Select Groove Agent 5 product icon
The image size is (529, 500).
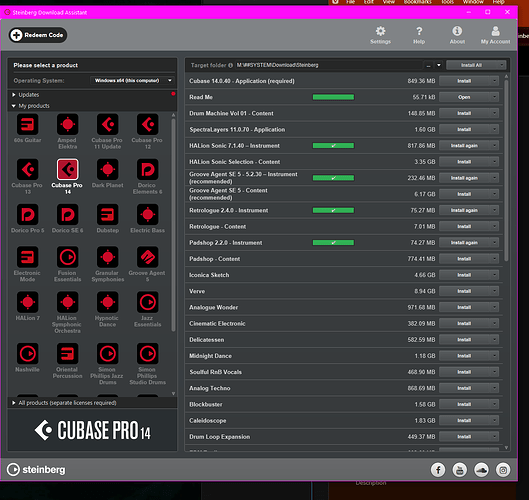coord(147,257)
